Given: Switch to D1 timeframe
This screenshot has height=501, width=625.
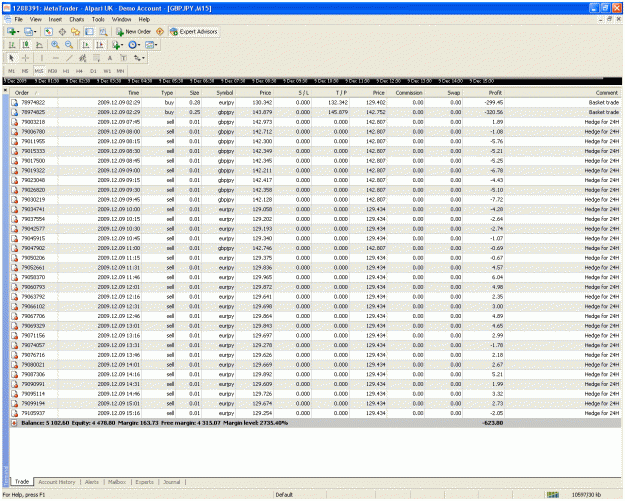Looking at the screenshot, I should pyautogui.click(x=93, y=71).
